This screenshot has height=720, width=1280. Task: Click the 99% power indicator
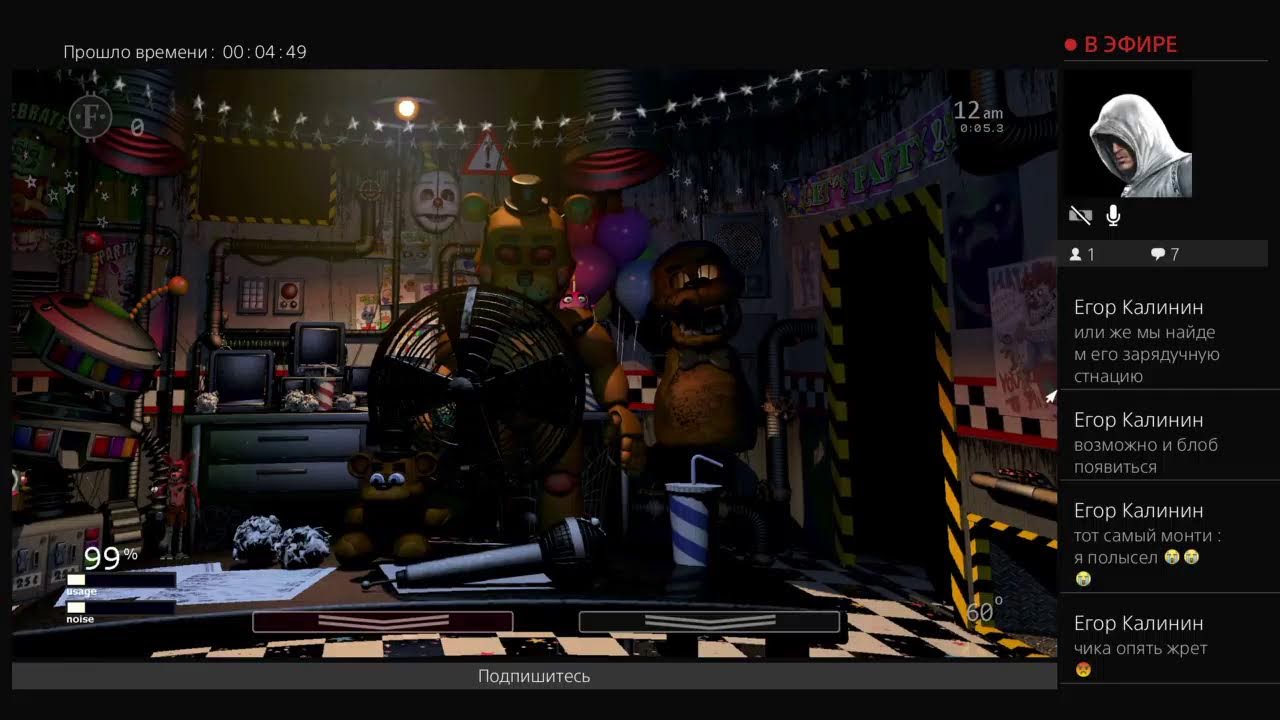pyautogui.click(x=111, y=557)
